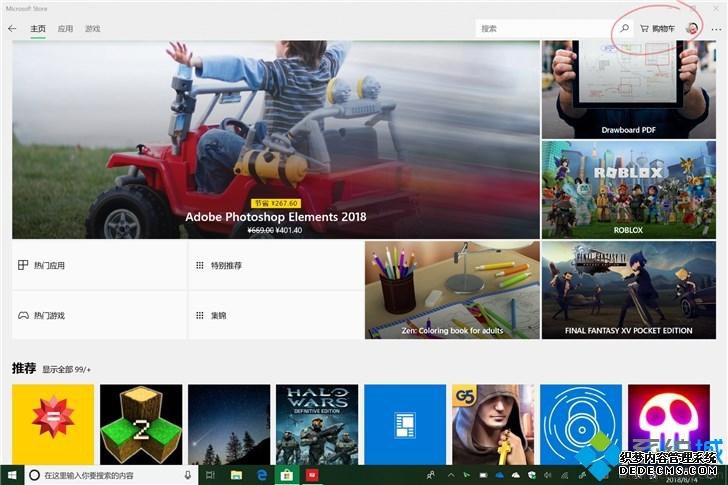Image resolution: width=728 pixels, height=485 pixels.
Task: Switch to the 应用 tab
Action: (x=65, y=29)
